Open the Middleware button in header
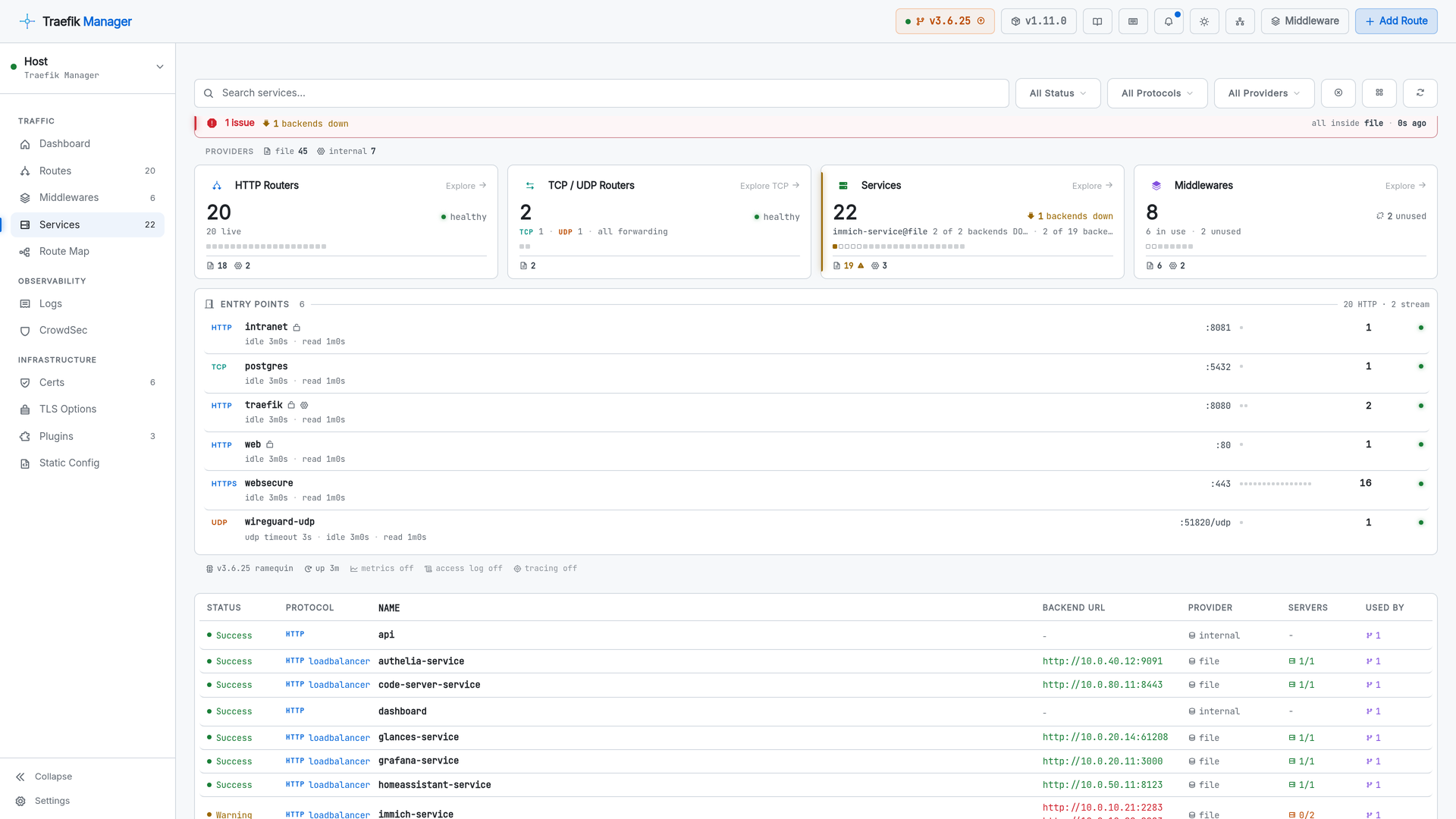 [x=1305, y=21]
